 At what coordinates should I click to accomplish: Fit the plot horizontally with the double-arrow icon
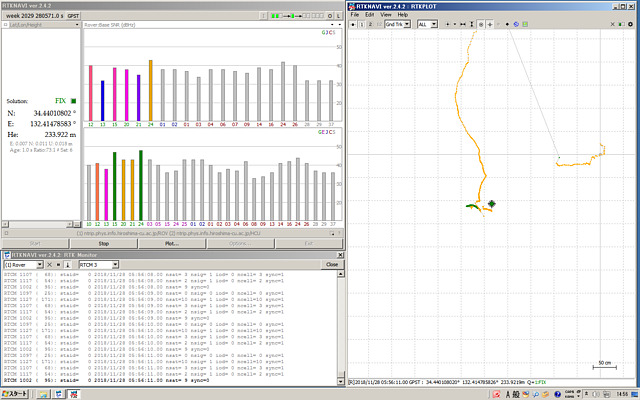click(463, 24)
